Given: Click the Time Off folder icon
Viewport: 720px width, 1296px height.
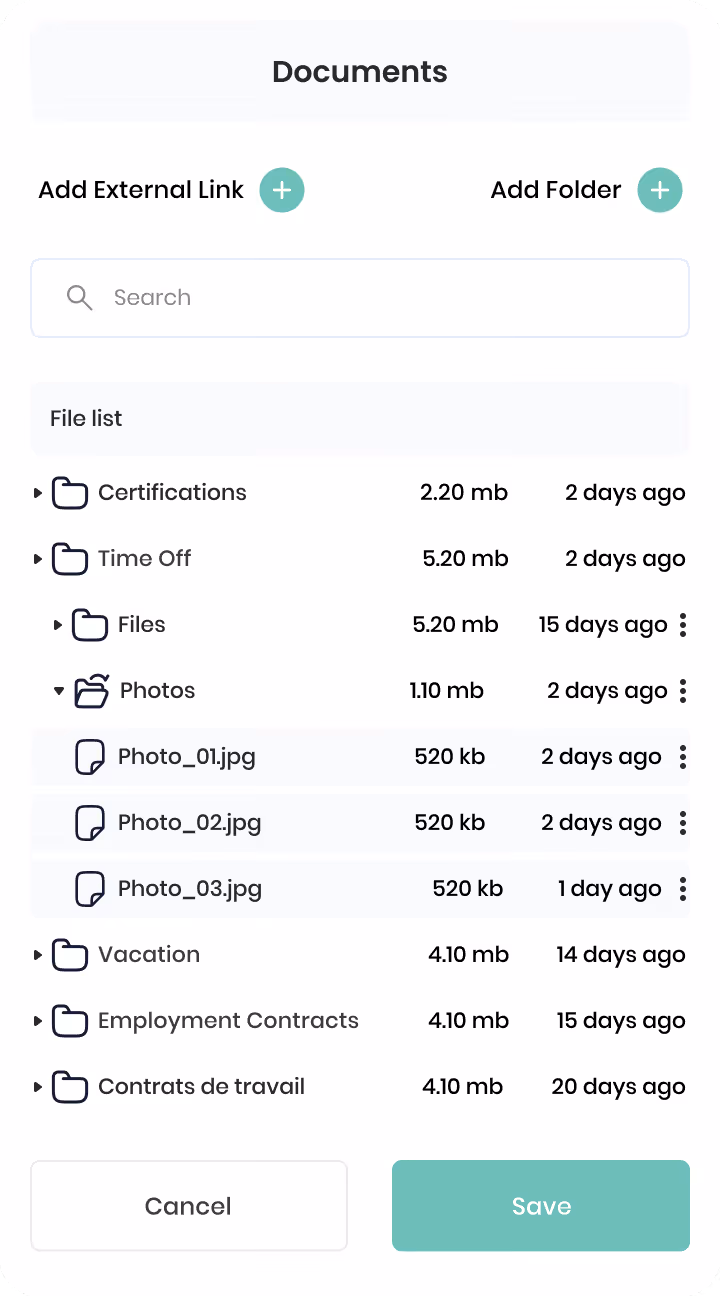Looking at the screenshot, I should pyautogui.click(x=70, y=559).
